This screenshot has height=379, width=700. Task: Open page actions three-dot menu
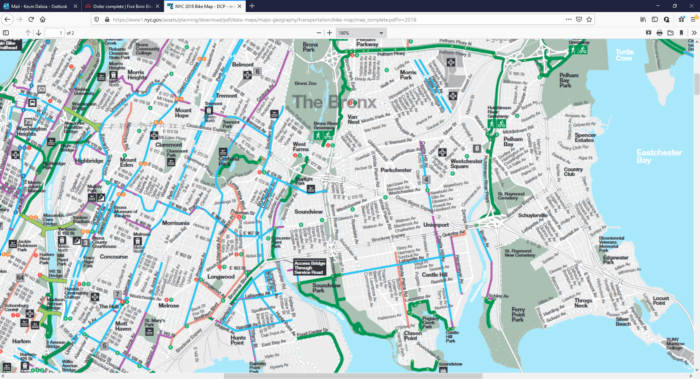click(568, 19)
